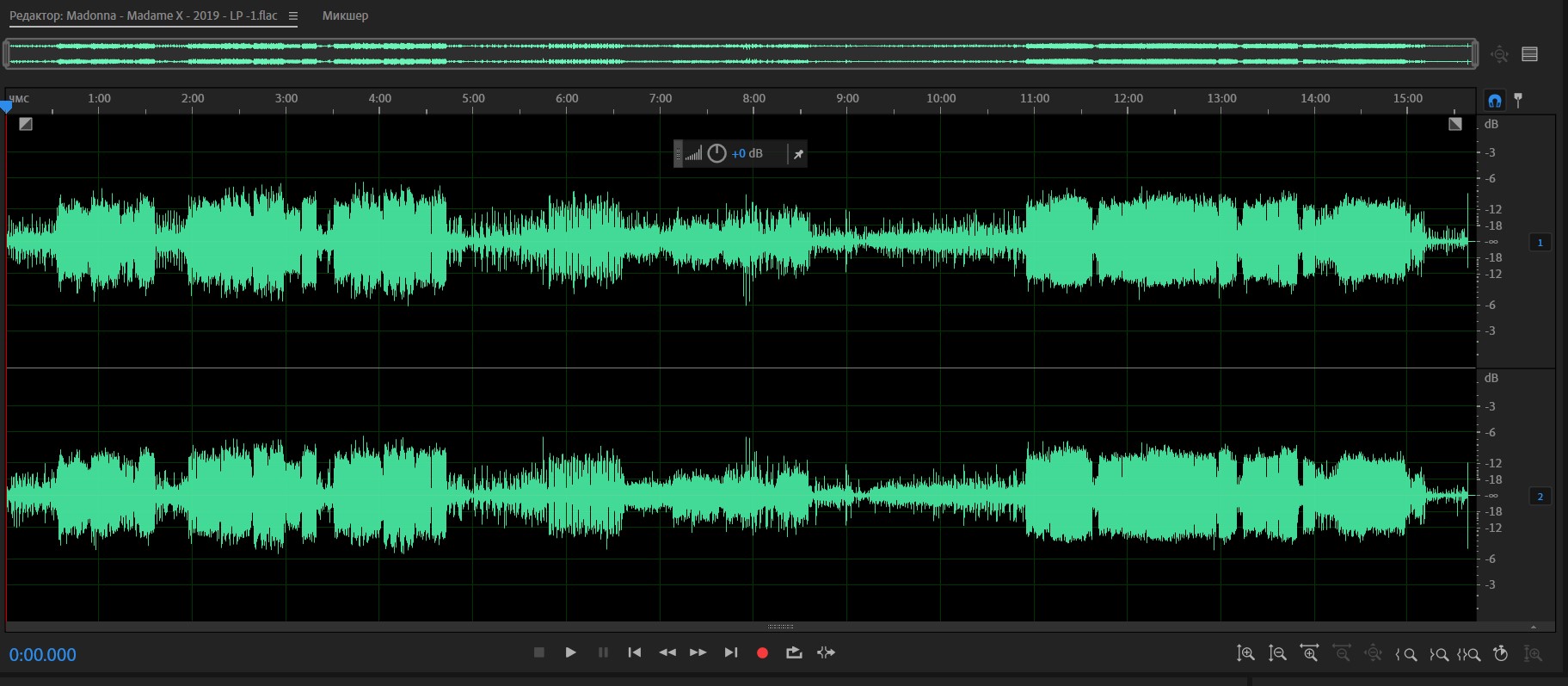Image resolution: width=1568 pixels, height=686 pixels.
Task: Start recording with the red Record button
Action: click(762, 652)
